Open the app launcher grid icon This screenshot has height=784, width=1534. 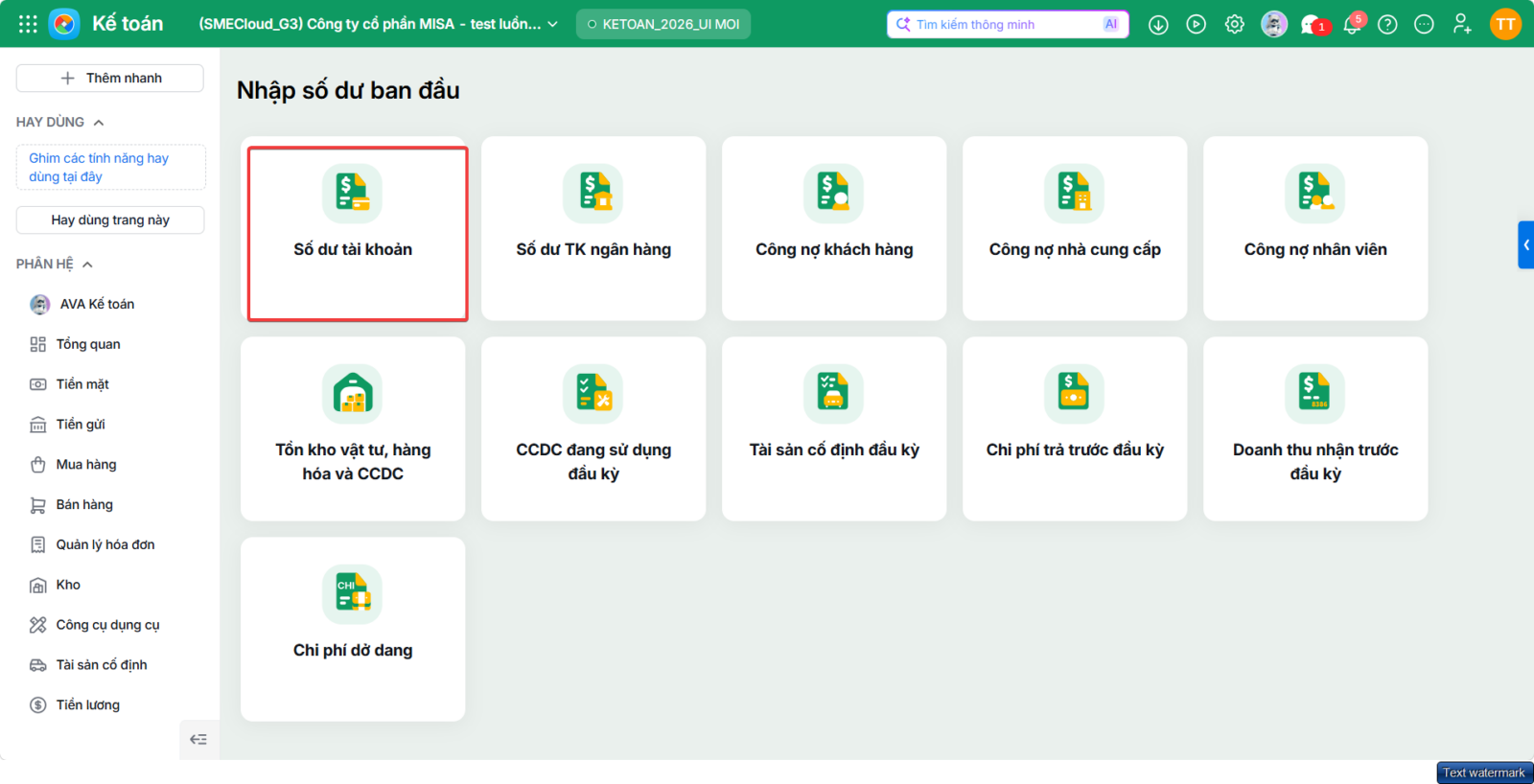tap(28, 24)
